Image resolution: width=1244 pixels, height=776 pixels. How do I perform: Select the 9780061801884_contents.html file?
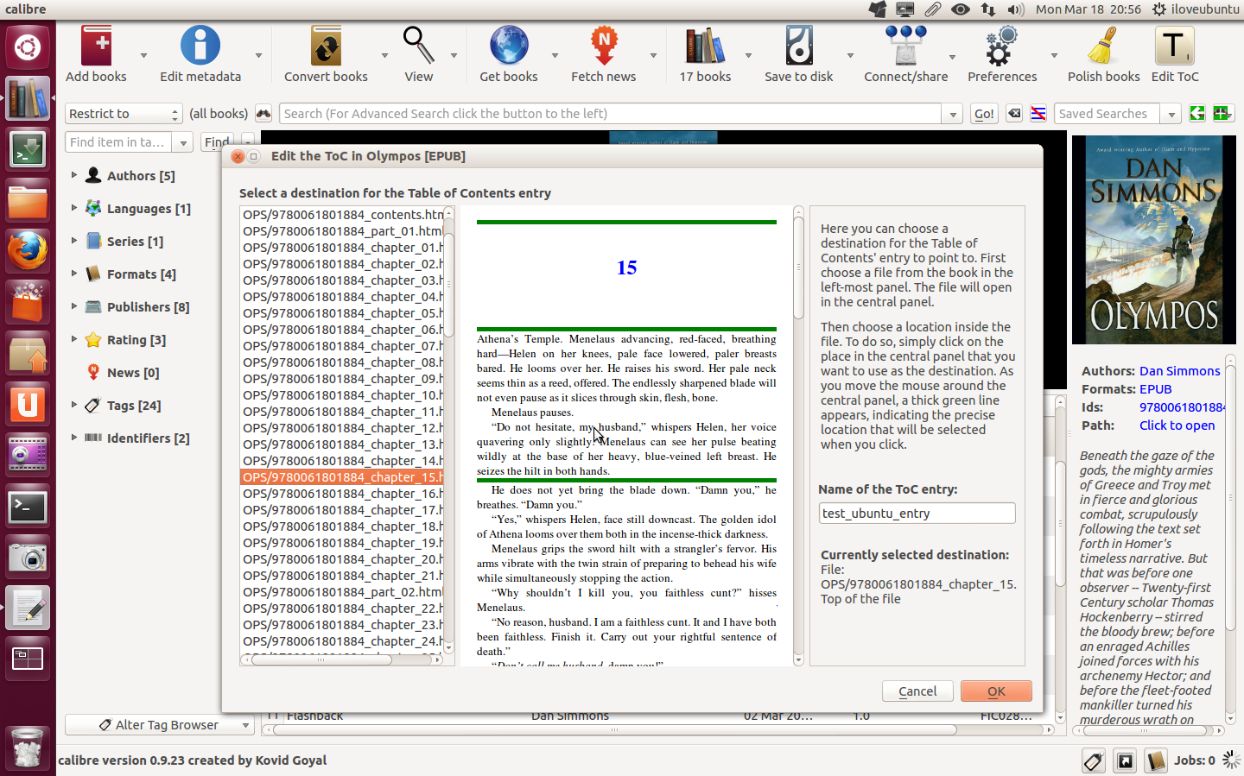click(342, 215)
